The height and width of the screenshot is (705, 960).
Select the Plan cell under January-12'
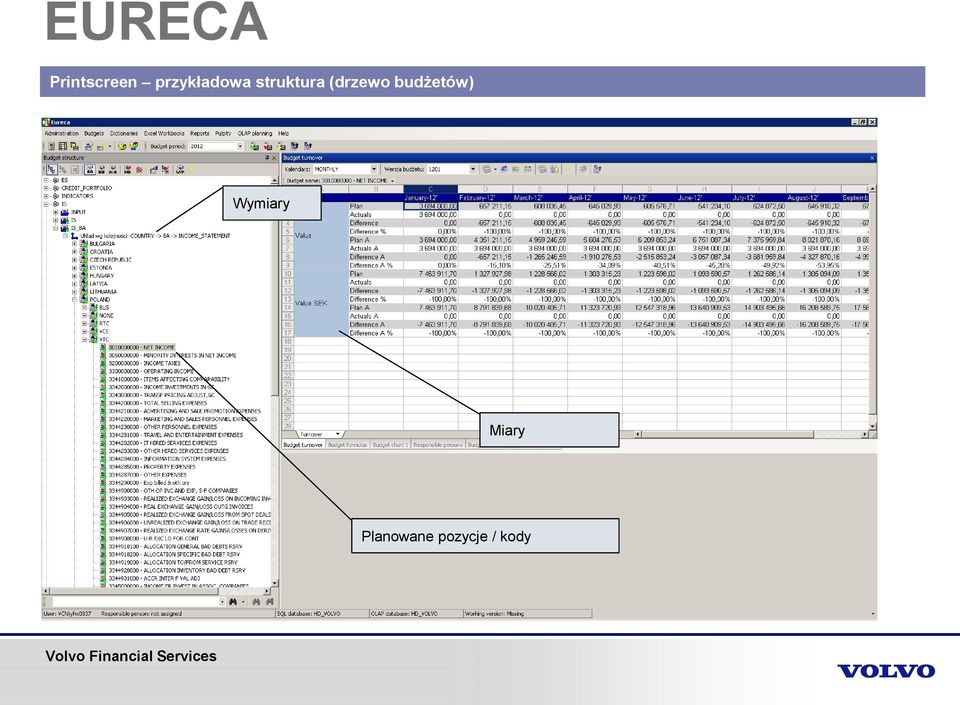pos(430,206)
